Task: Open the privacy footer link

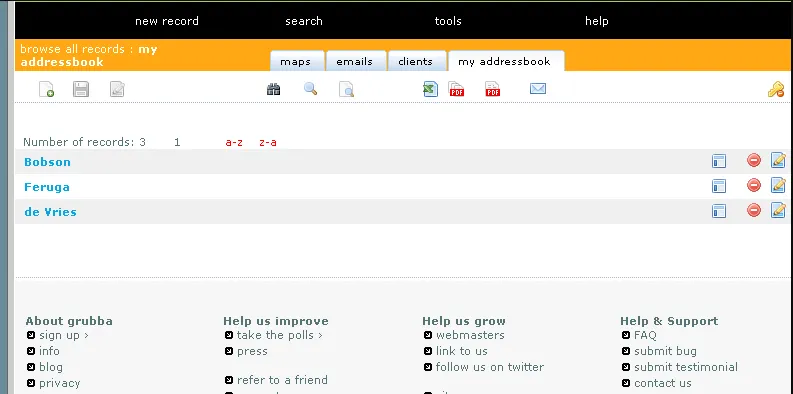Action: coord(60,383)
